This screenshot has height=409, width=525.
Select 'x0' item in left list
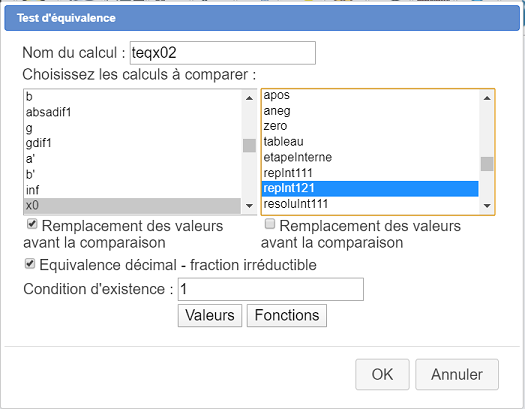[x=133, y=205]
